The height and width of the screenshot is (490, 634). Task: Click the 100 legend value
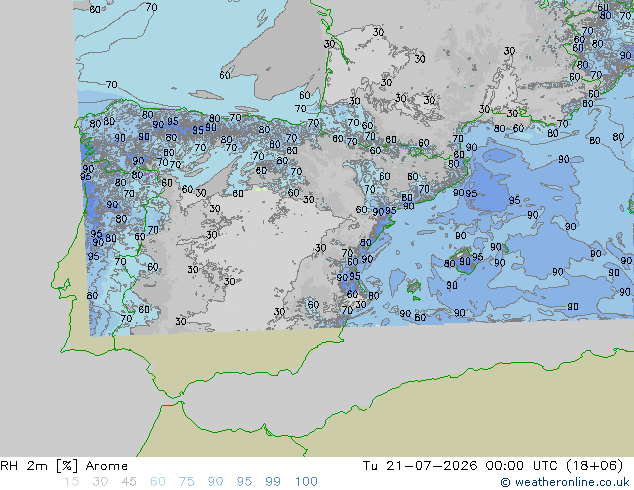pos(306,482)
